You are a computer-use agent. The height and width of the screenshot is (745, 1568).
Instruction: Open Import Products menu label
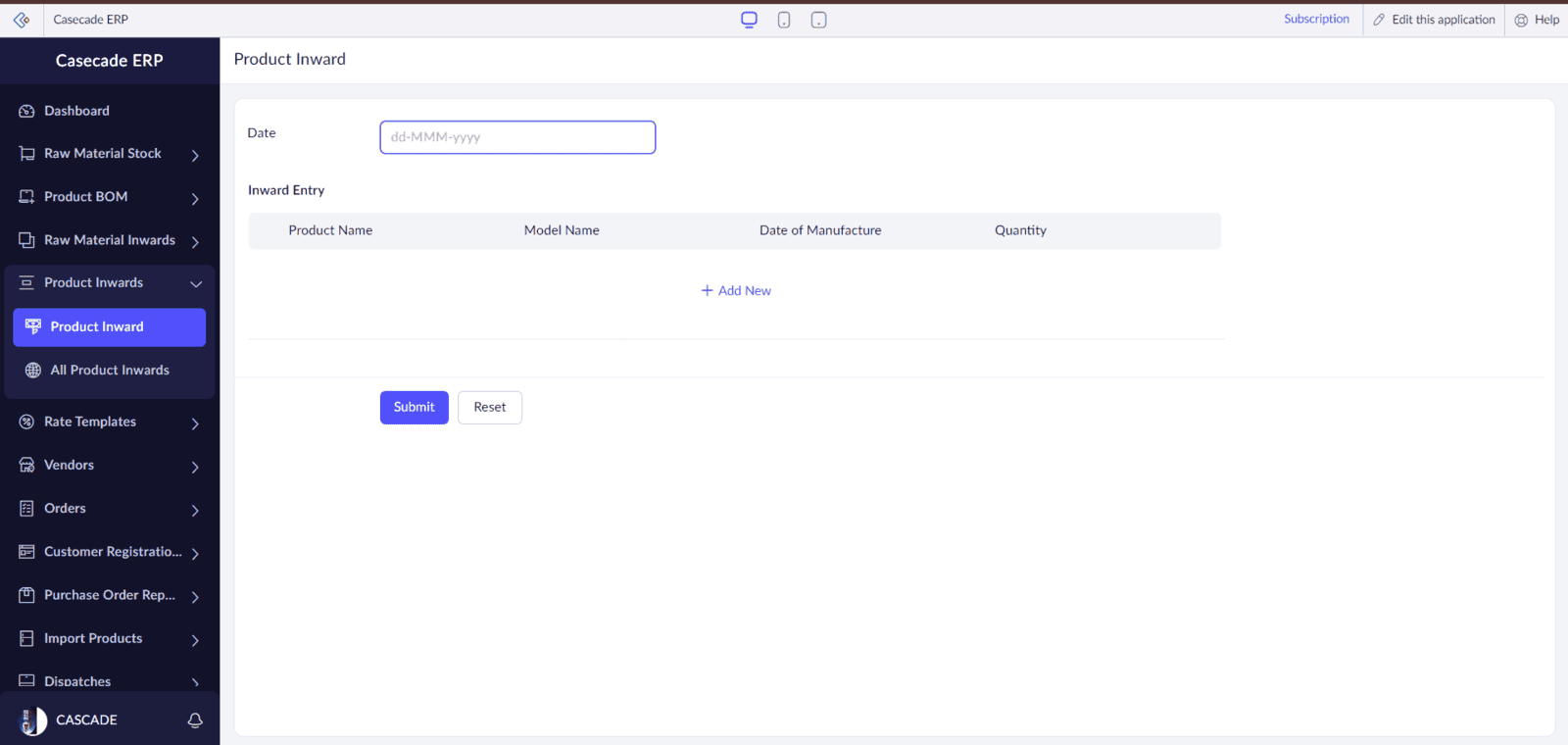[x=93, y=638]
